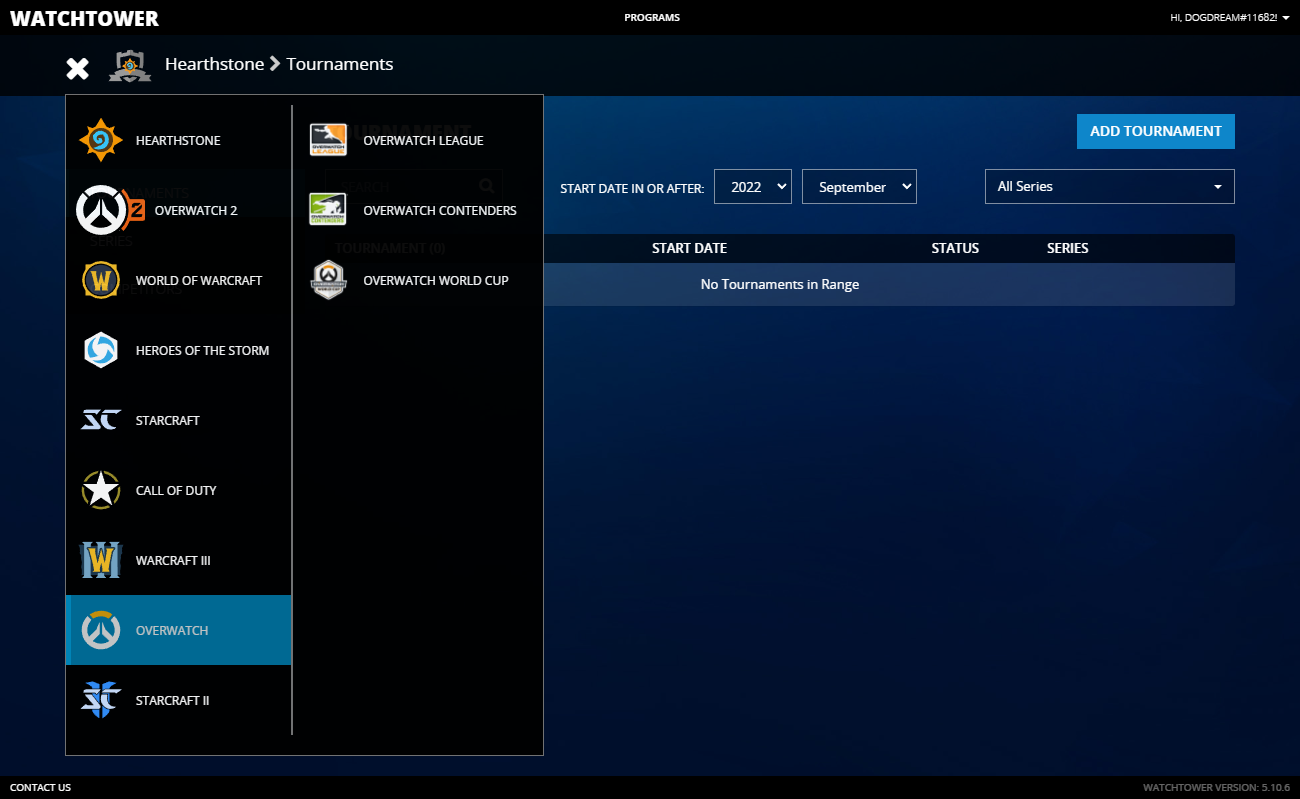Click the Hearthstone swirl icon in the list
Image resolution: width=1300 pixels, height=799 pixels.
click(x=101, y=141)
